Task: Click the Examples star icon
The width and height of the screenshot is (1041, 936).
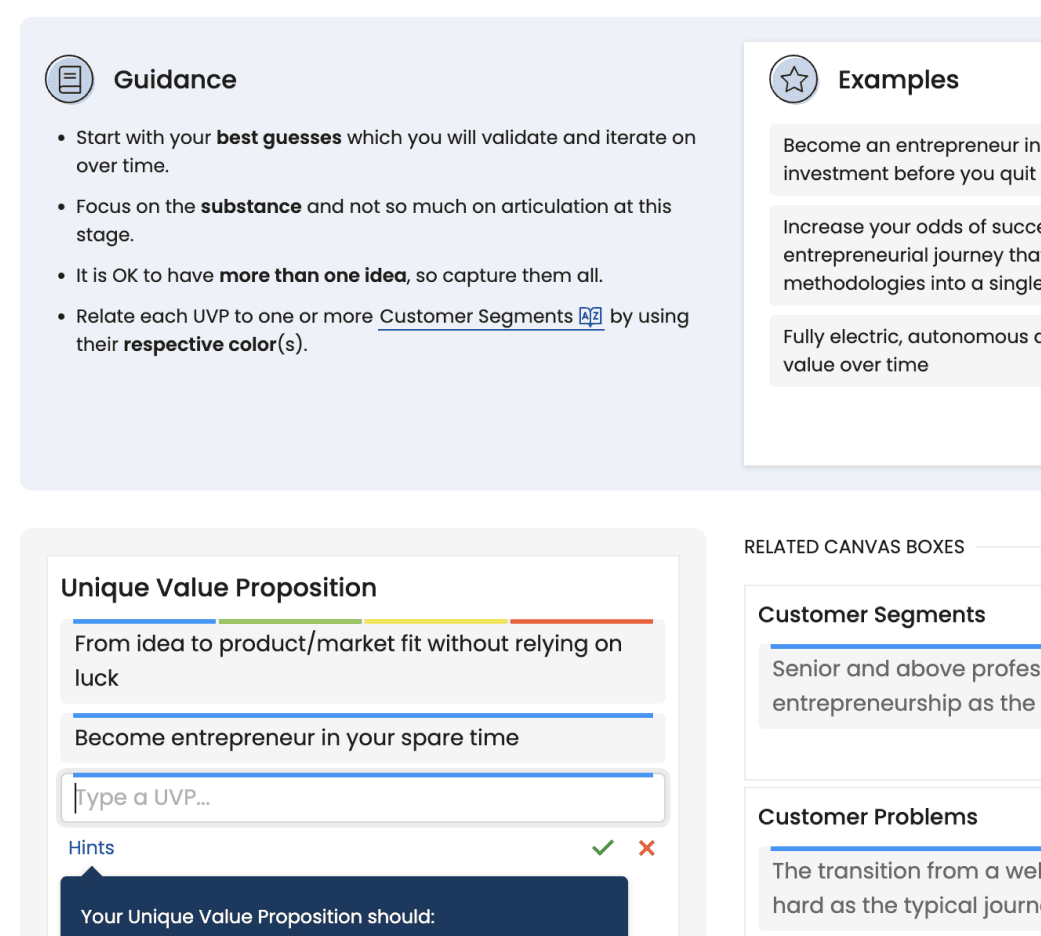Action: click(x=793, y=80)
